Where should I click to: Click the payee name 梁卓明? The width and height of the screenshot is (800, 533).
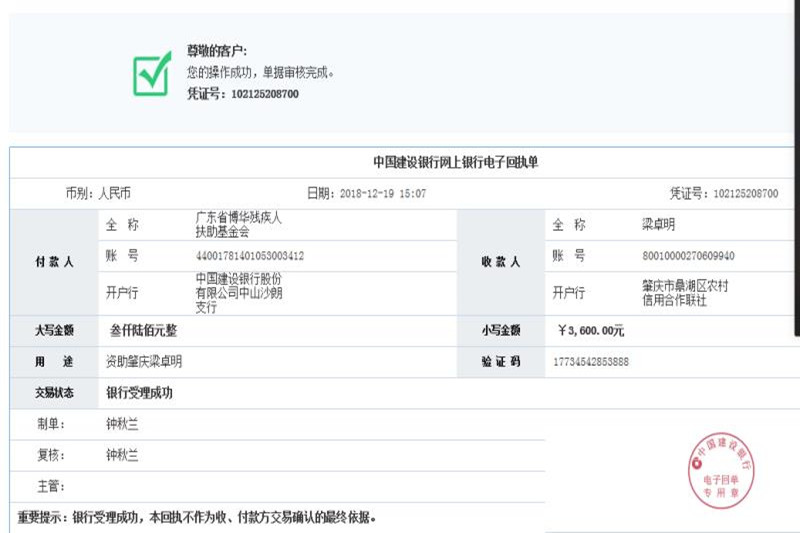tap(658, 225)
